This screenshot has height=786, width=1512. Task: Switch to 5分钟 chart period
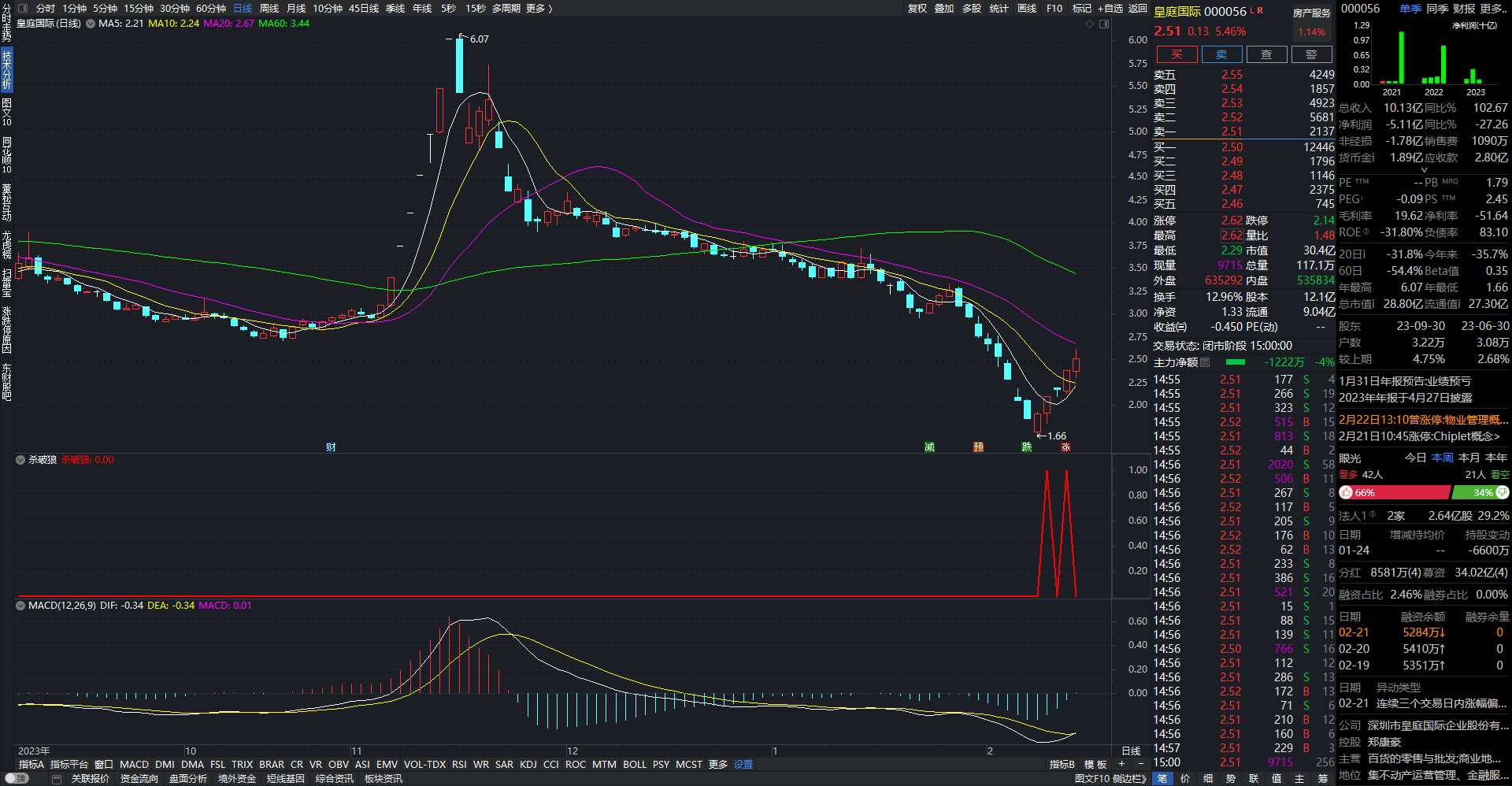coord(105,9)
